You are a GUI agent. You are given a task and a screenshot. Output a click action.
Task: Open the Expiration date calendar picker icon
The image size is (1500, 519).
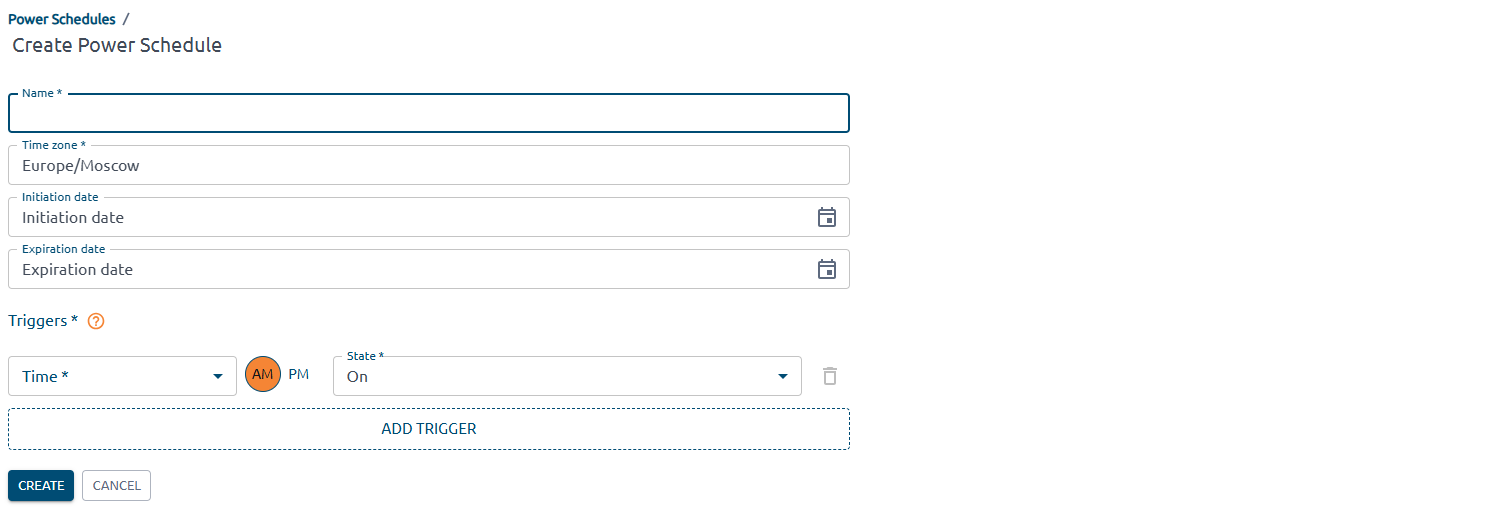(827, 269)
